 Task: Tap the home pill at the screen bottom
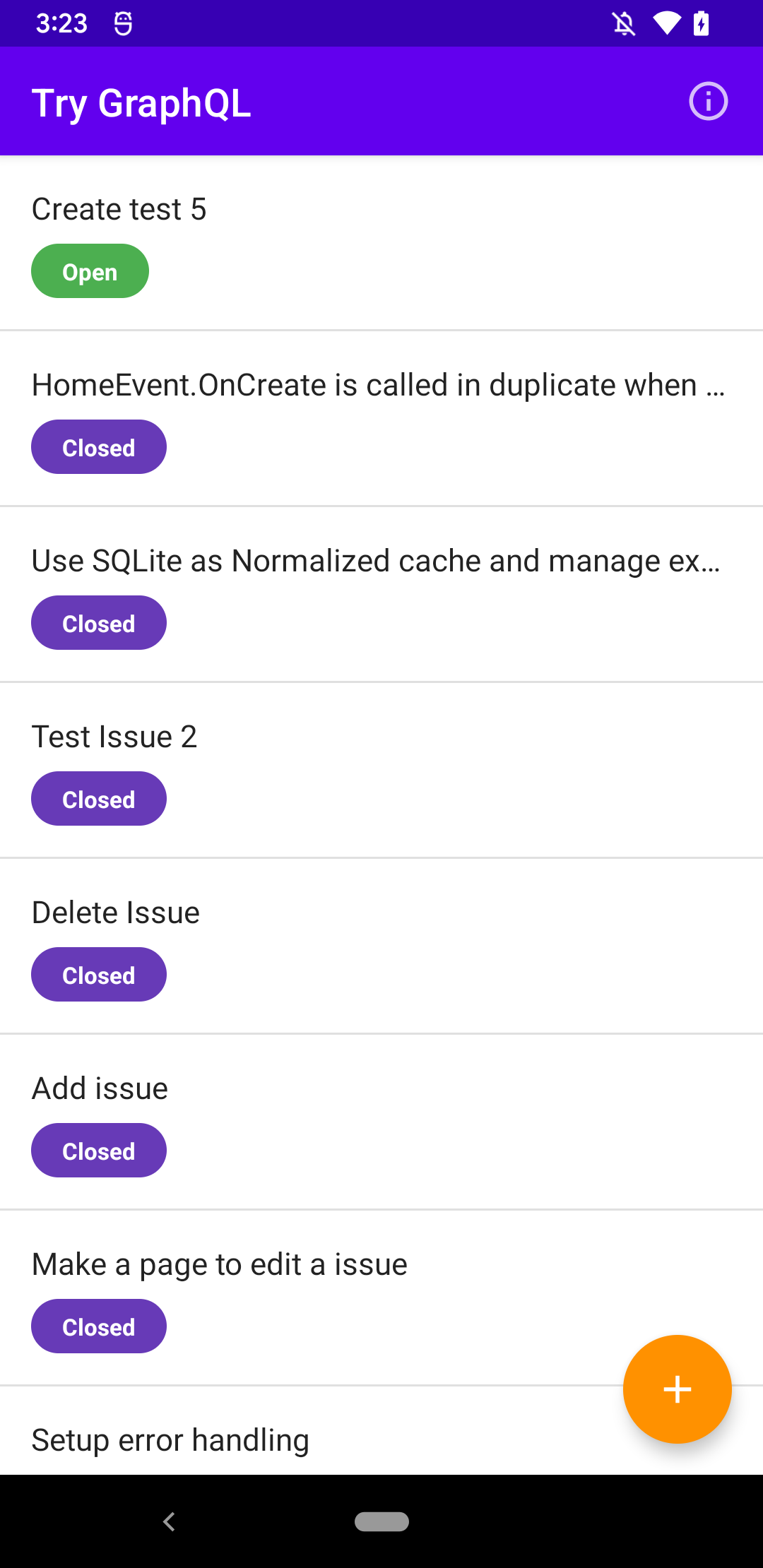[381, 1522]
